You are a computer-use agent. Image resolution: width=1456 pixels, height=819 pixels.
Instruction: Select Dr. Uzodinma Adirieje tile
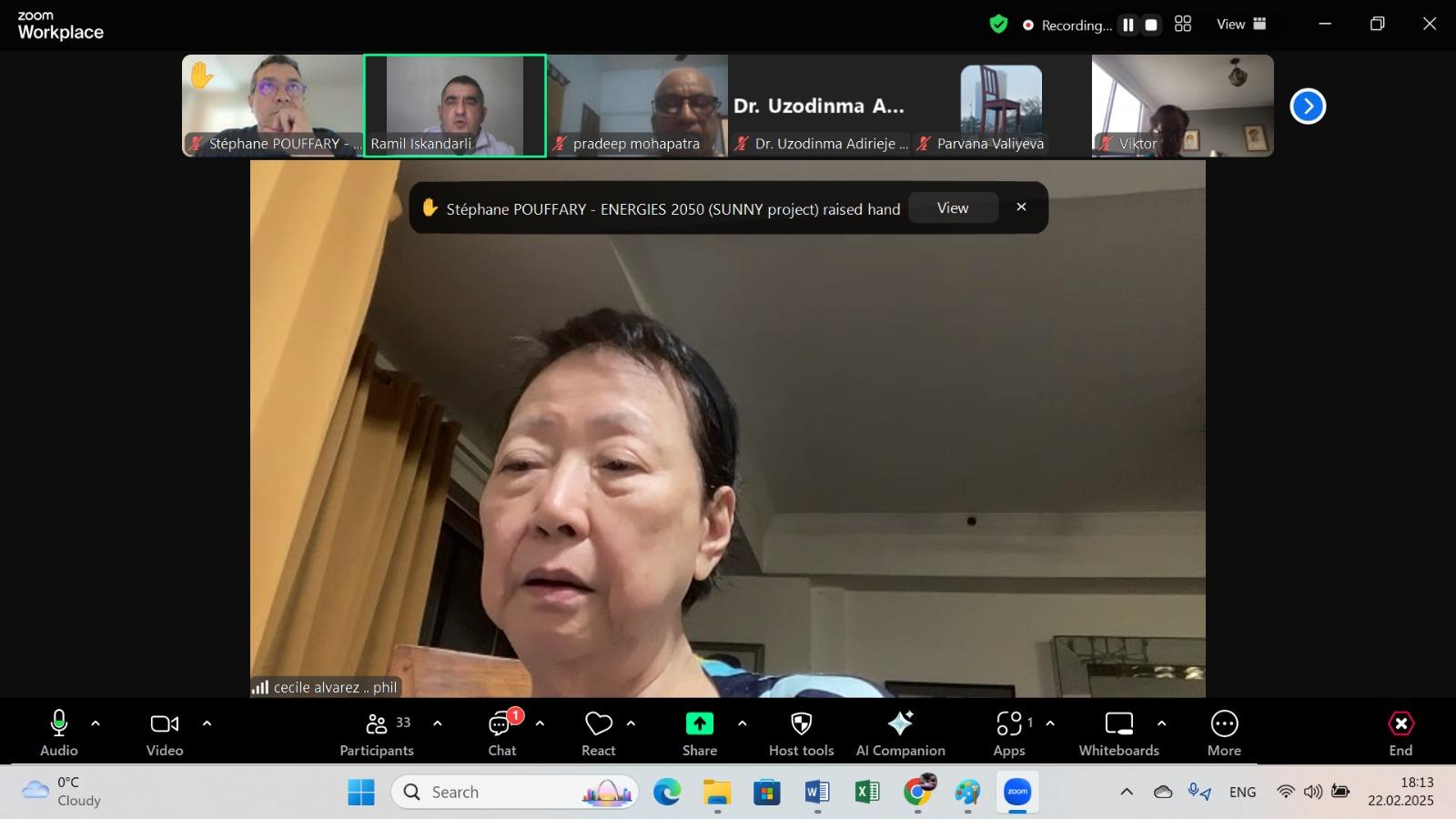tap(819, 106)
